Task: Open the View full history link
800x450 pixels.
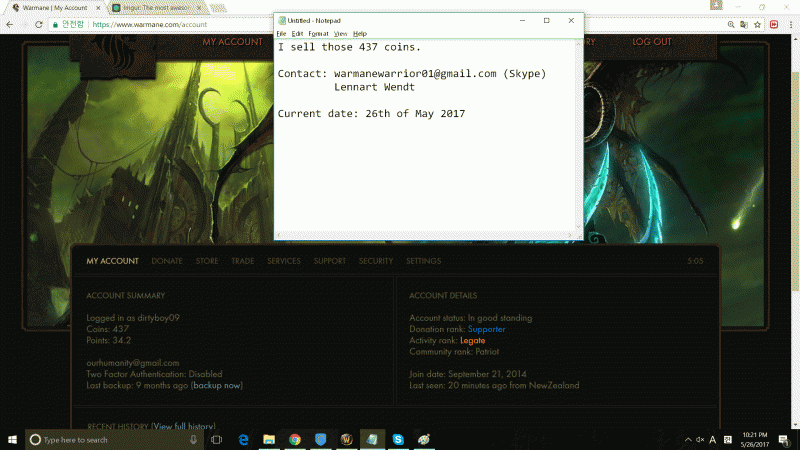Action: click(x=184, y=426)
